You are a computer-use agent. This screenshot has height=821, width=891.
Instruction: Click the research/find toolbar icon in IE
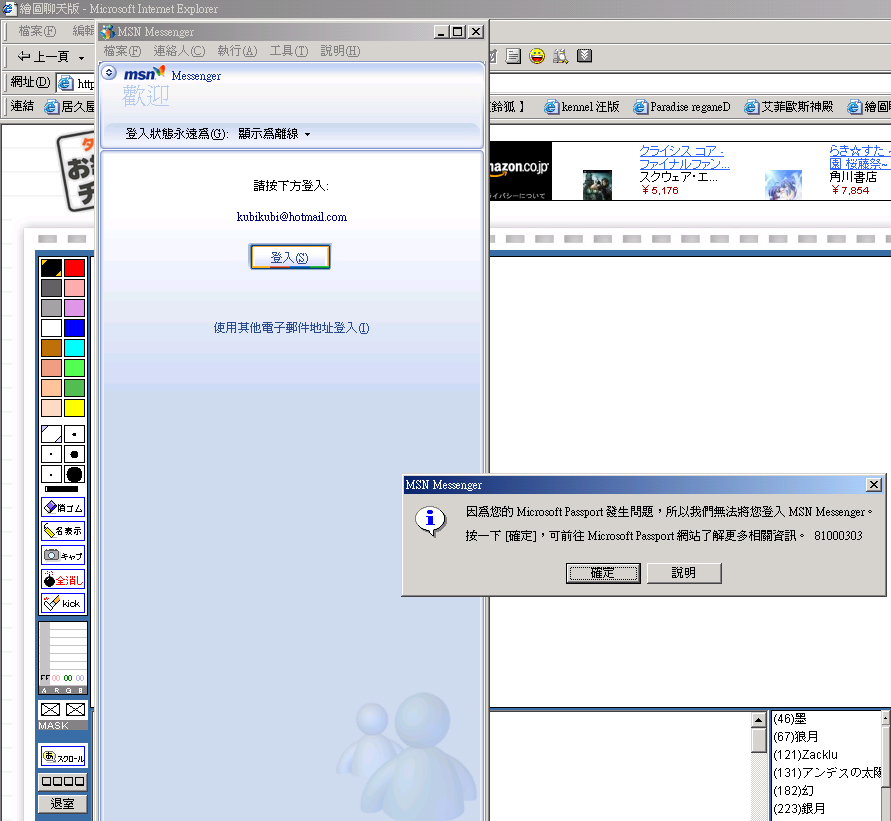tap(561, 56)
